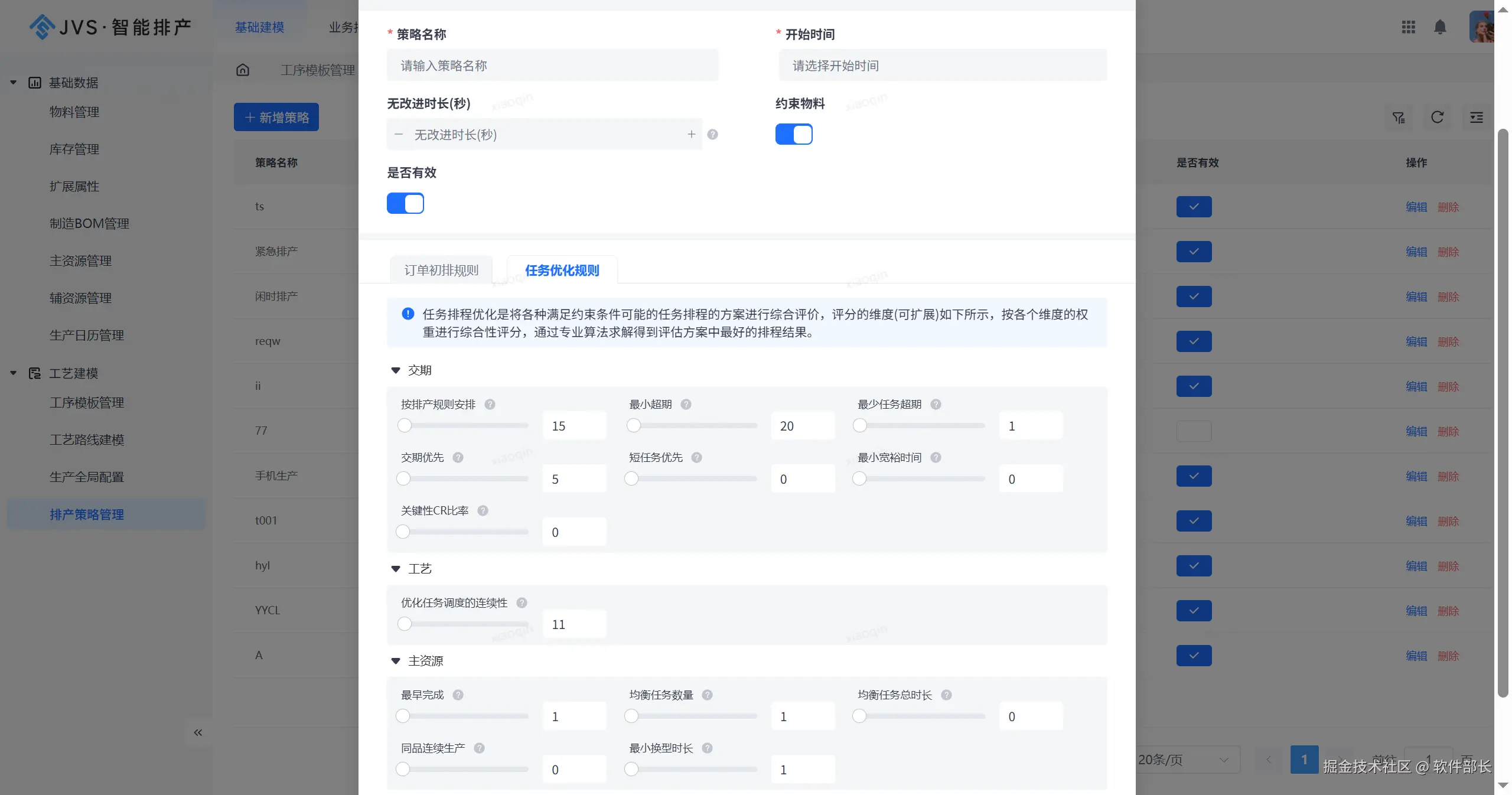Click the notification bell icon
Screen dimensions: 1512x795
click(x=1440, y=27)
